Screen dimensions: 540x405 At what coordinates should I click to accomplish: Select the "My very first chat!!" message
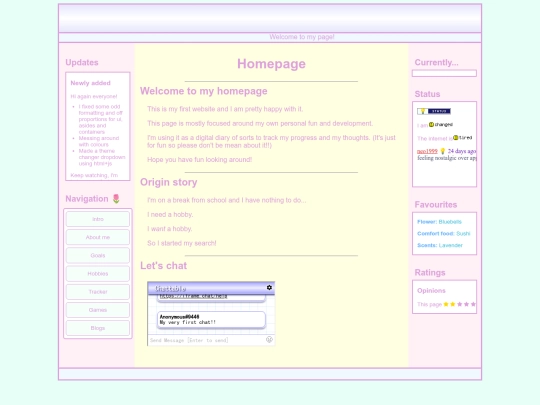tap(188, 322)
